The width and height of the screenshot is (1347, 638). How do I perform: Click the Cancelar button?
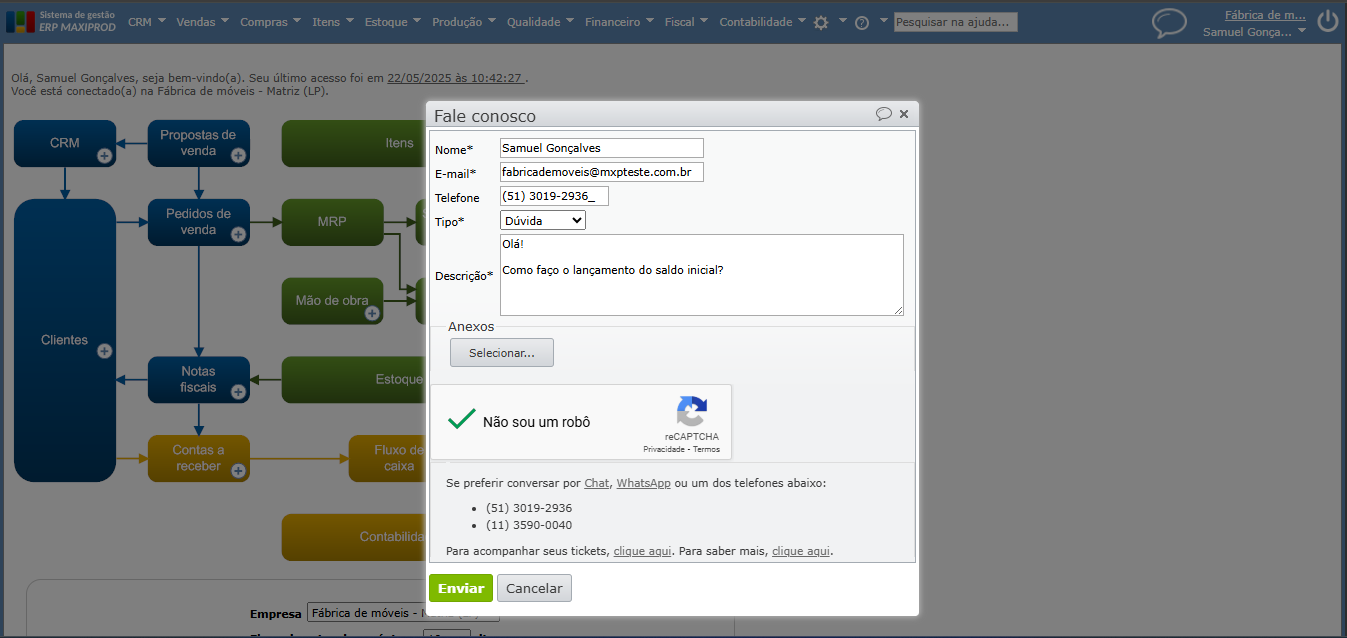(x=534, y=588)
